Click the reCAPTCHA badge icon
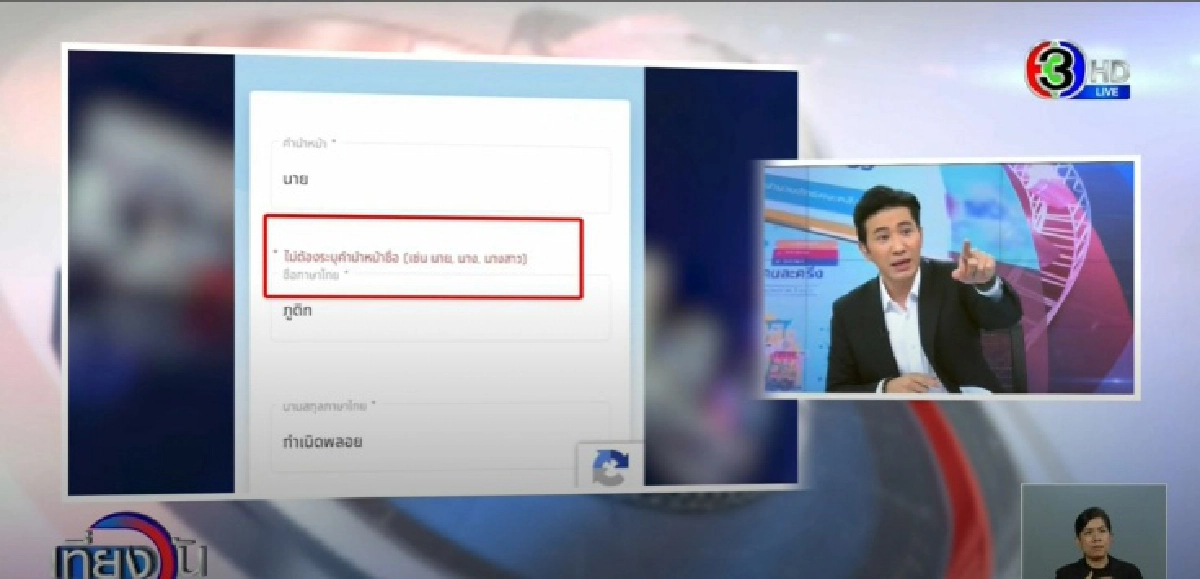Screen dimensions: 1200x579 coord(609,466)
